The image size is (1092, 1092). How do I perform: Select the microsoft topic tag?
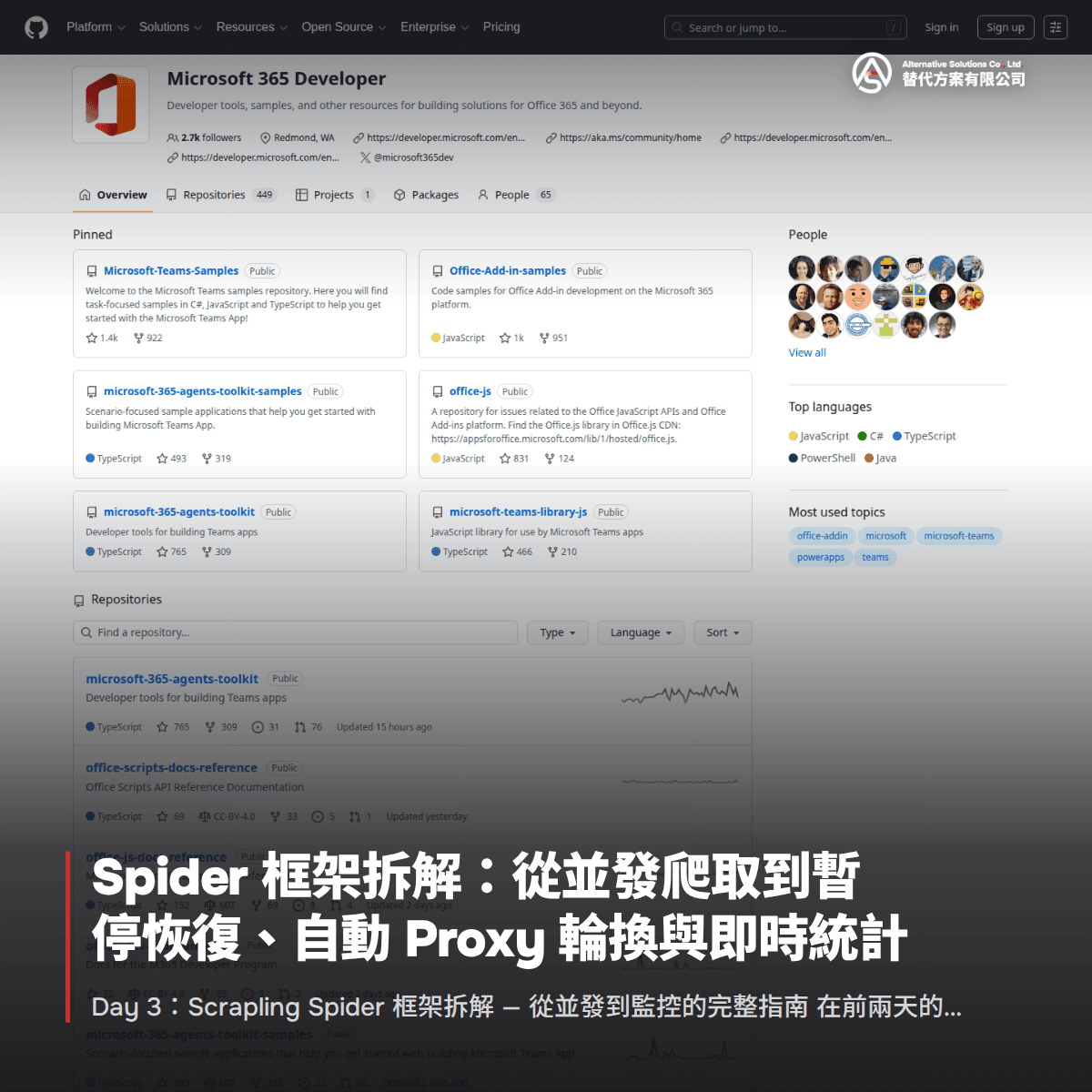[x=885, y=536]
